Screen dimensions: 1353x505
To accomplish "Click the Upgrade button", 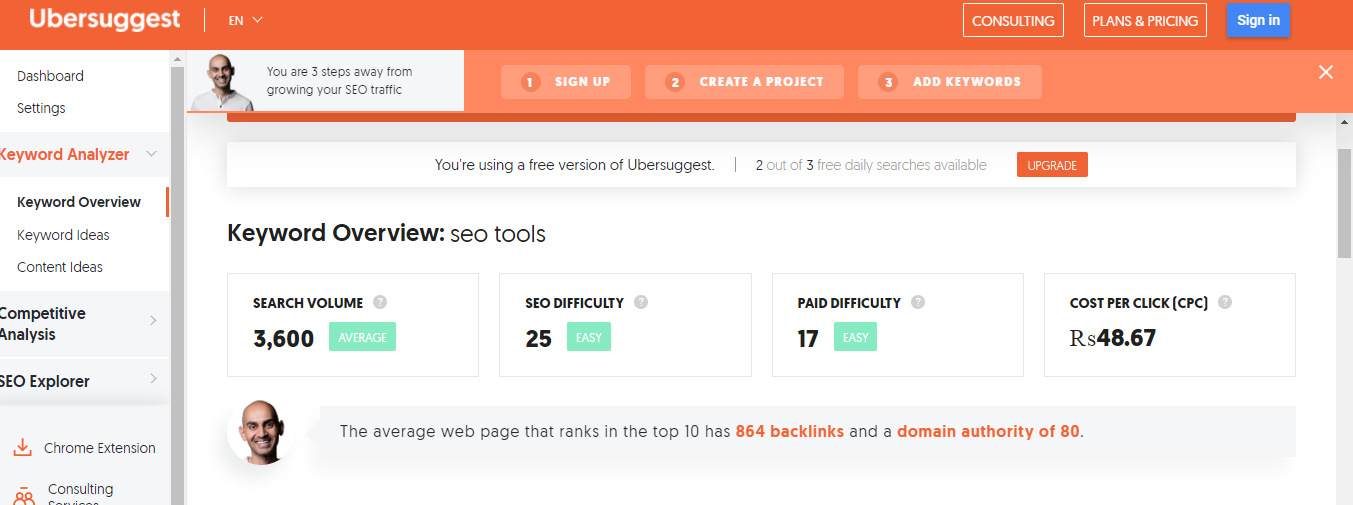I will [x=1052, y=165].
